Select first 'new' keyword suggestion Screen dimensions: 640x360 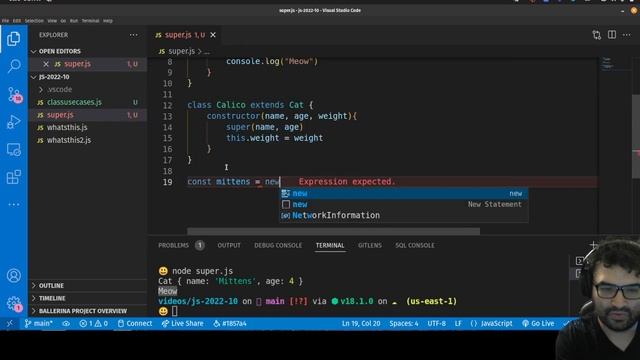(x=403, y=193)
